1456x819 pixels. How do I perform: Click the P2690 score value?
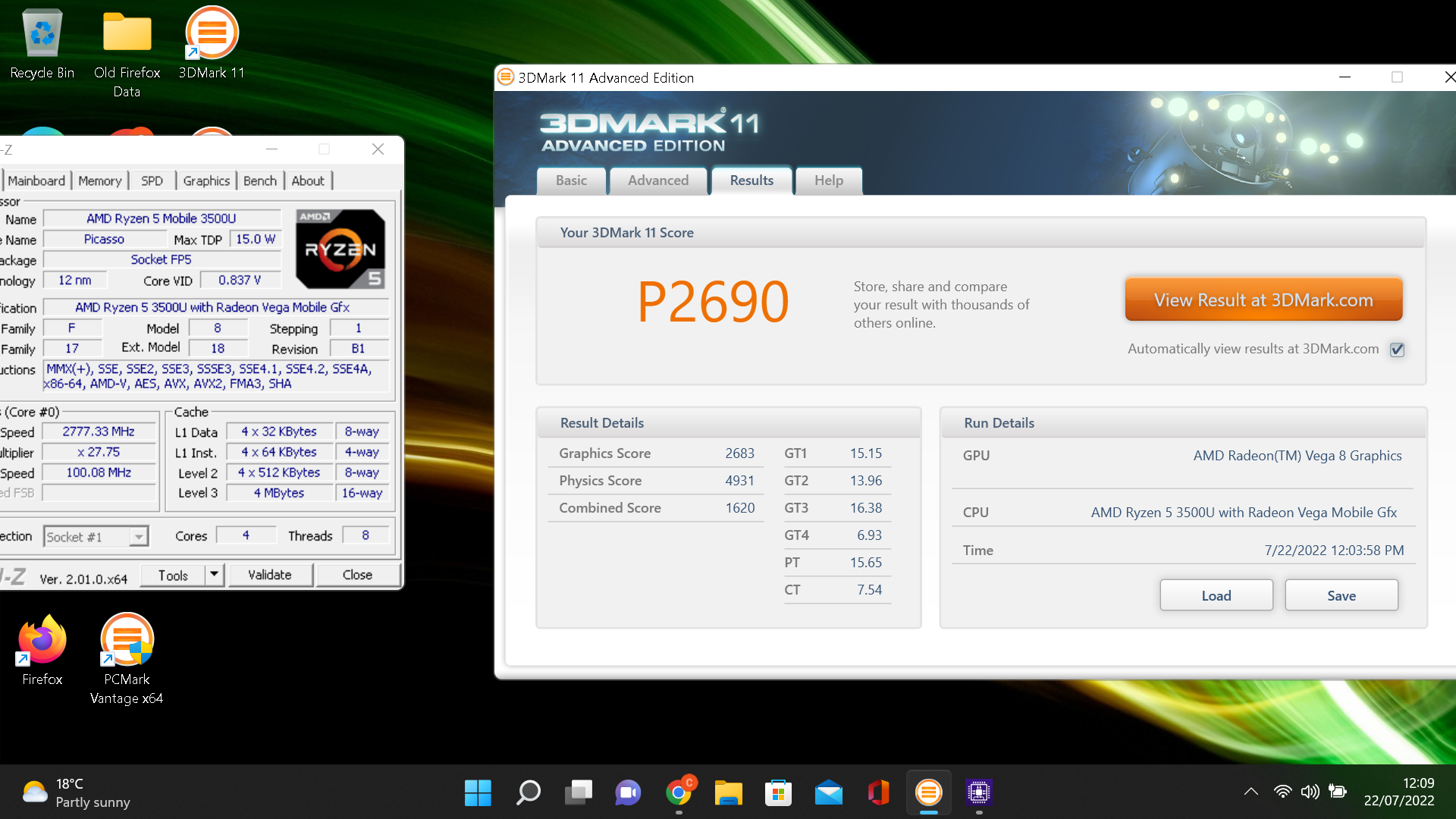tap(713, 302)
